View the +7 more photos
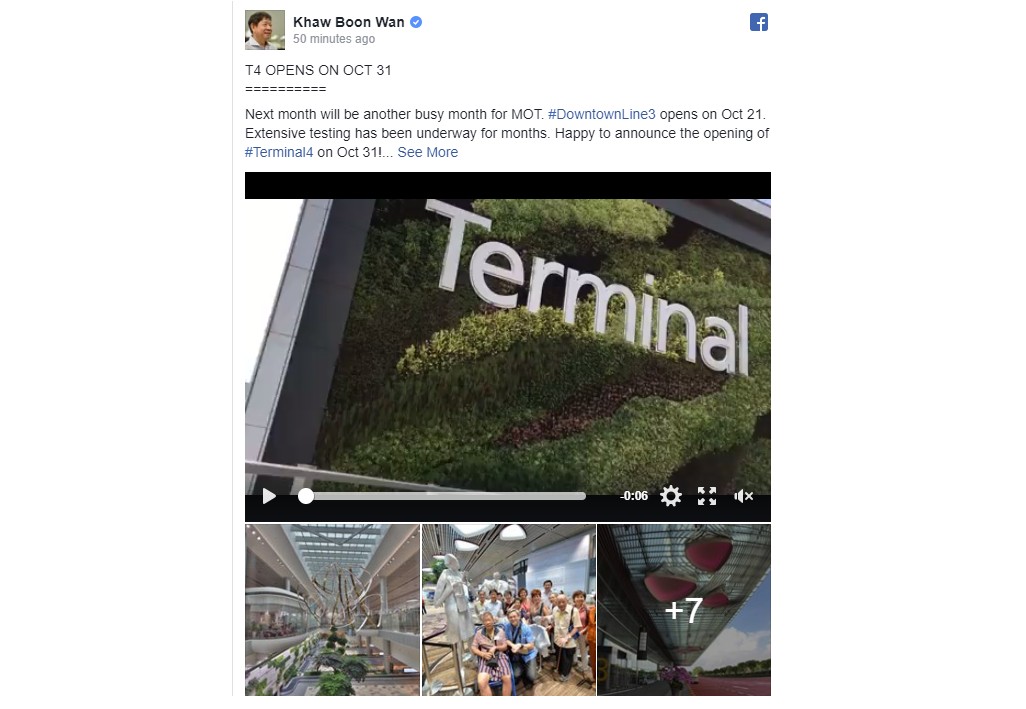The image size is (1026, 709). coord(684,610)
